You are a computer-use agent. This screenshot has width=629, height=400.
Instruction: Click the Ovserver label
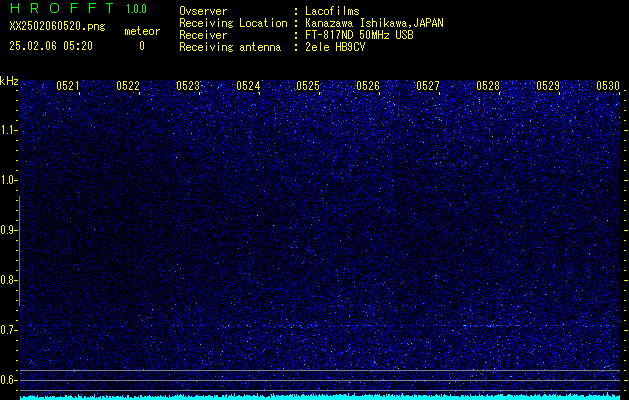pyautogui.click(x=203, y=11)
